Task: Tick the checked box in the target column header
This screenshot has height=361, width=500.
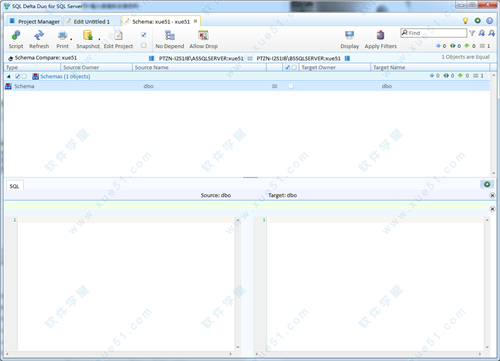Action: 288,67
